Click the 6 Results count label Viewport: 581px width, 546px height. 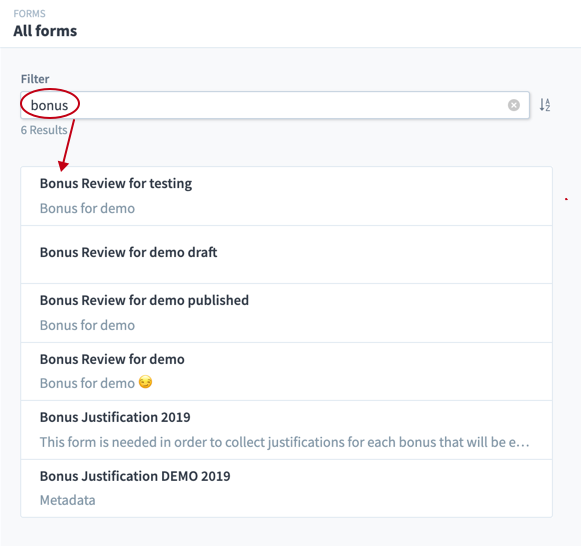point(44,130)
